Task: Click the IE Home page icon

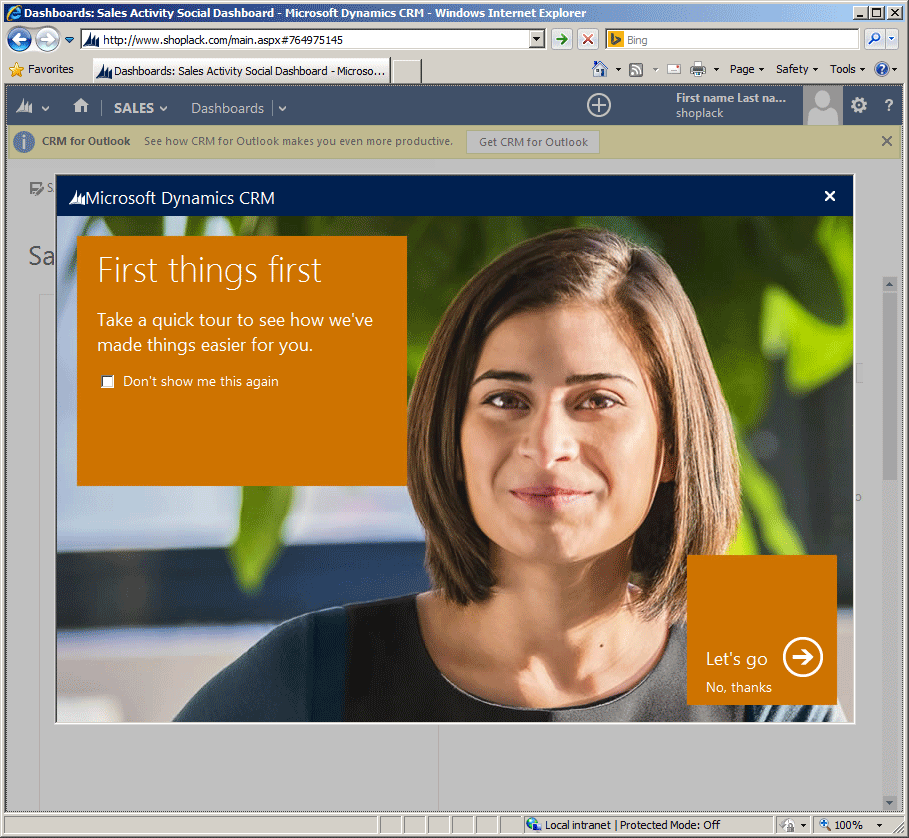Action: (x=599, y=70)
